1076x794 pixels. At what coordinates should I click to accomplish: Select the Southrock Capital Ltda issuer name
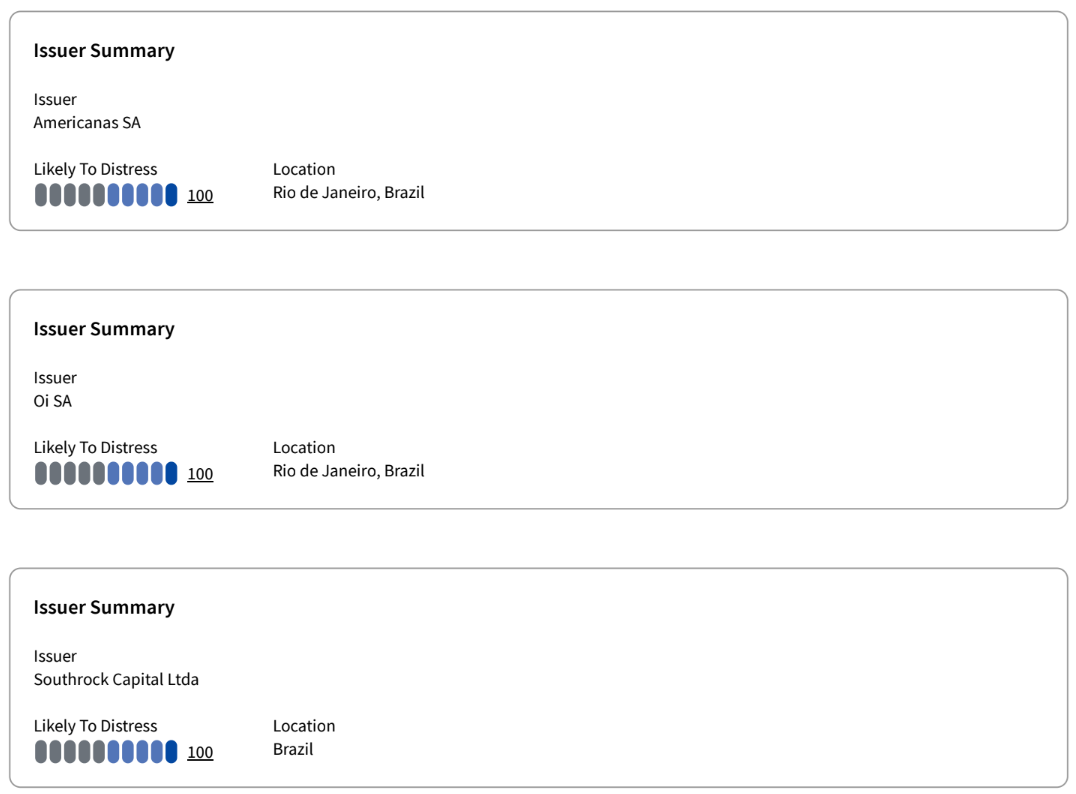(116, 679)
